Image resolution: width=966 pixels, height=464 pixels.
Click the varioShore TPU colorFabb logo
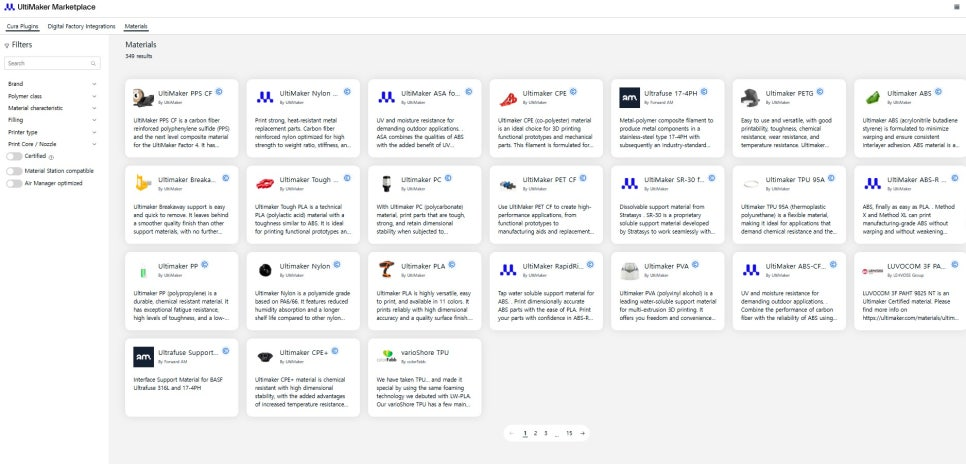pos(386,357)
